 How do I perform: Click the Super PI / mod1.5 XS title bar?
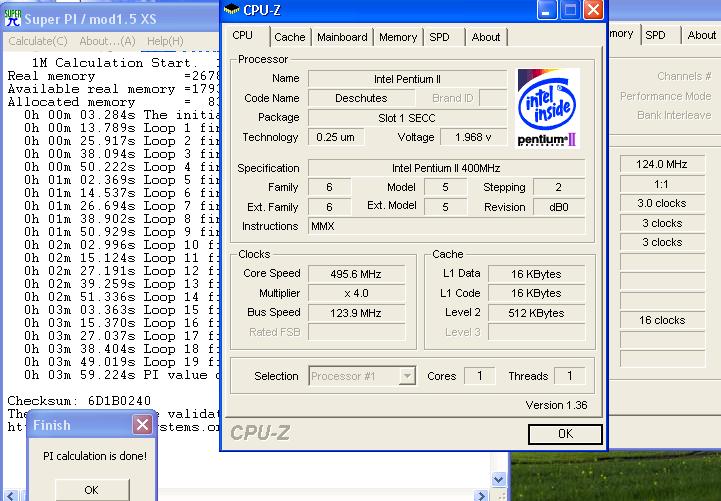point(110,18)
